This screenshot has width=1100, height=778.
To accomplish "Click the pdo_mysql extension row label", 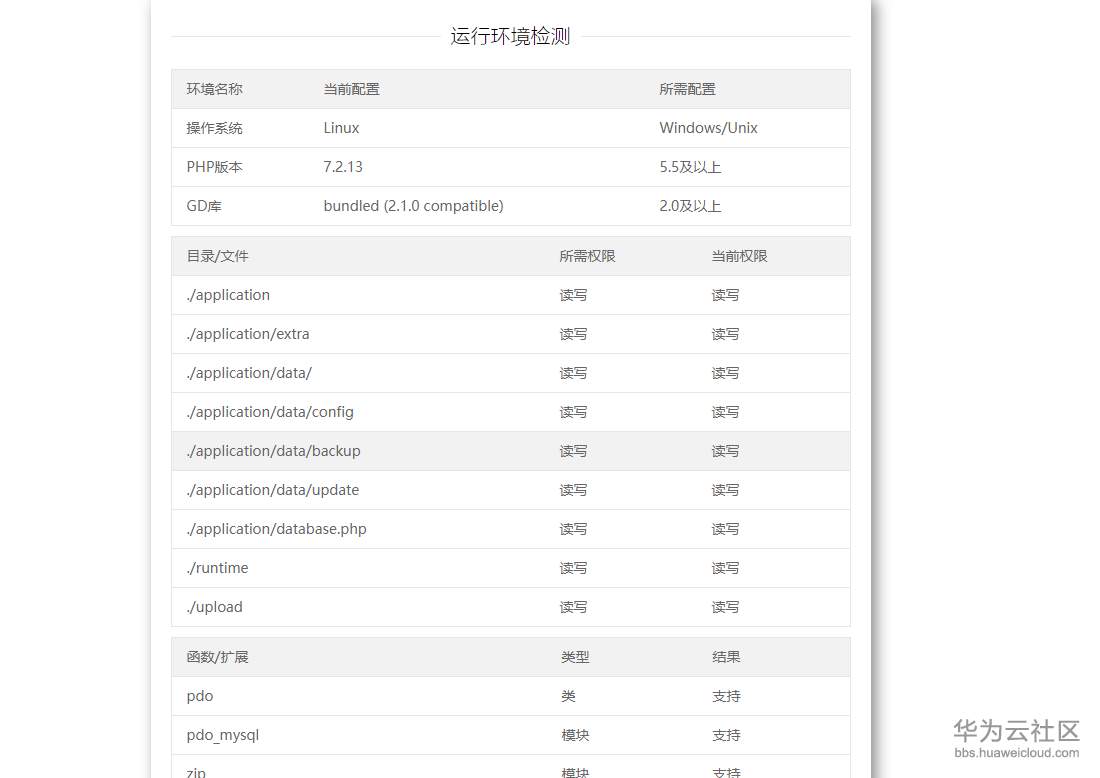I will tap(222, 735).
